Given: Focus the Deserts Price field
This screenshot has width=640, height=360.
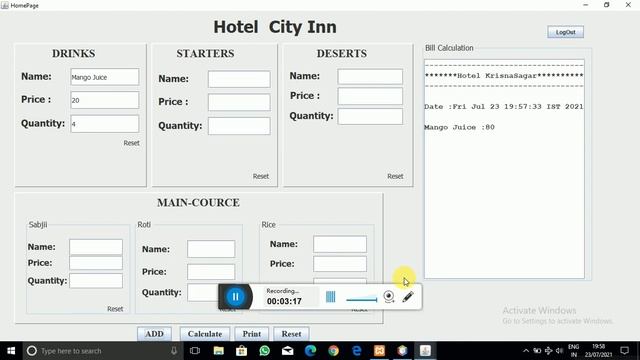Looking at the screenshot, I should [370, 96].
